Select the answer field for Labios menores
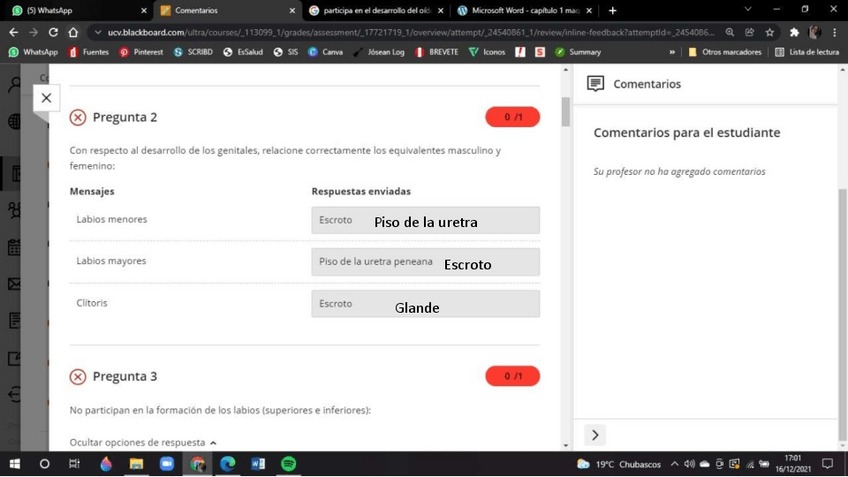 pyautogui.click(x=425, y=220)
